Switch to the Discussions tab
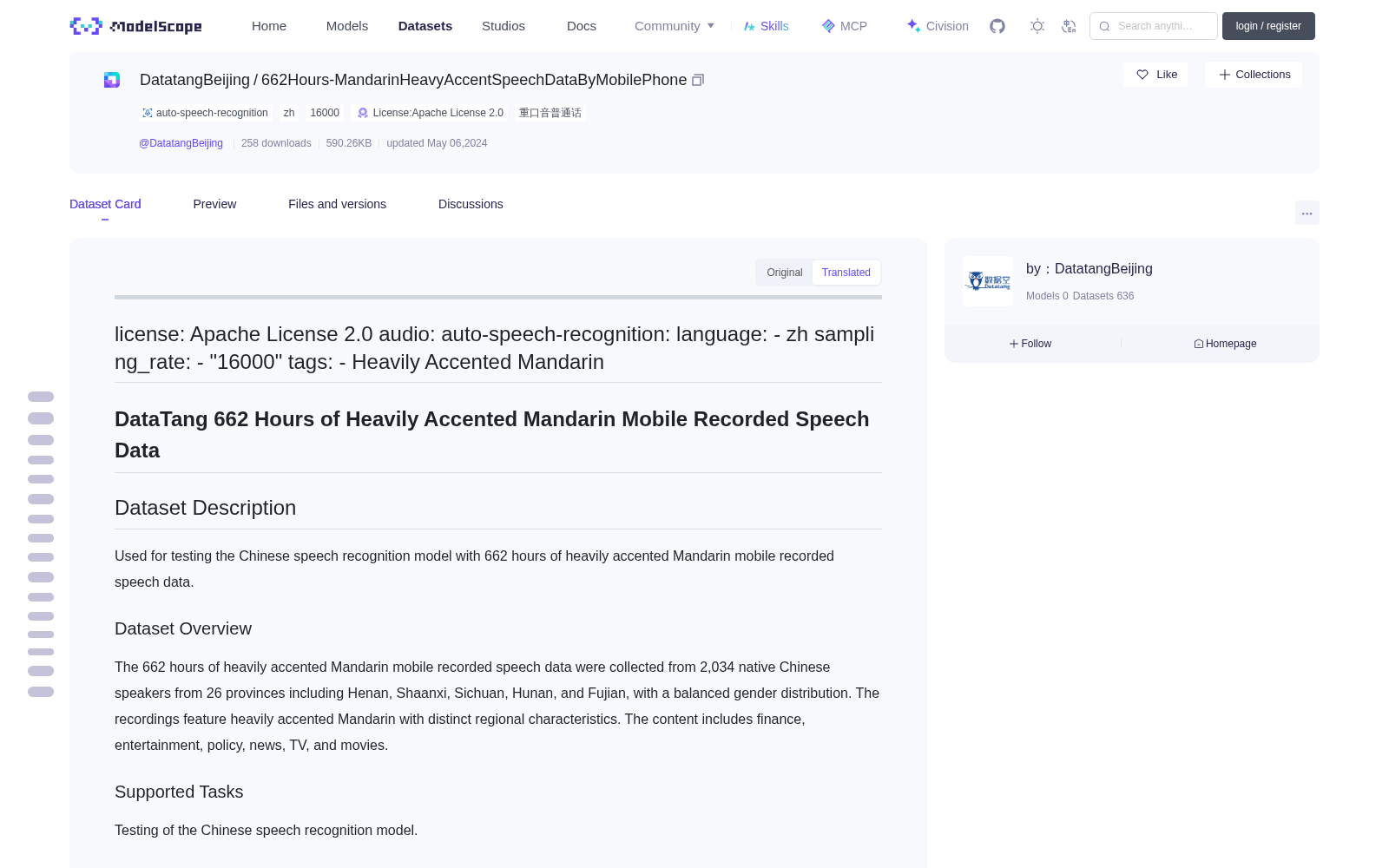 coord(471,204)
